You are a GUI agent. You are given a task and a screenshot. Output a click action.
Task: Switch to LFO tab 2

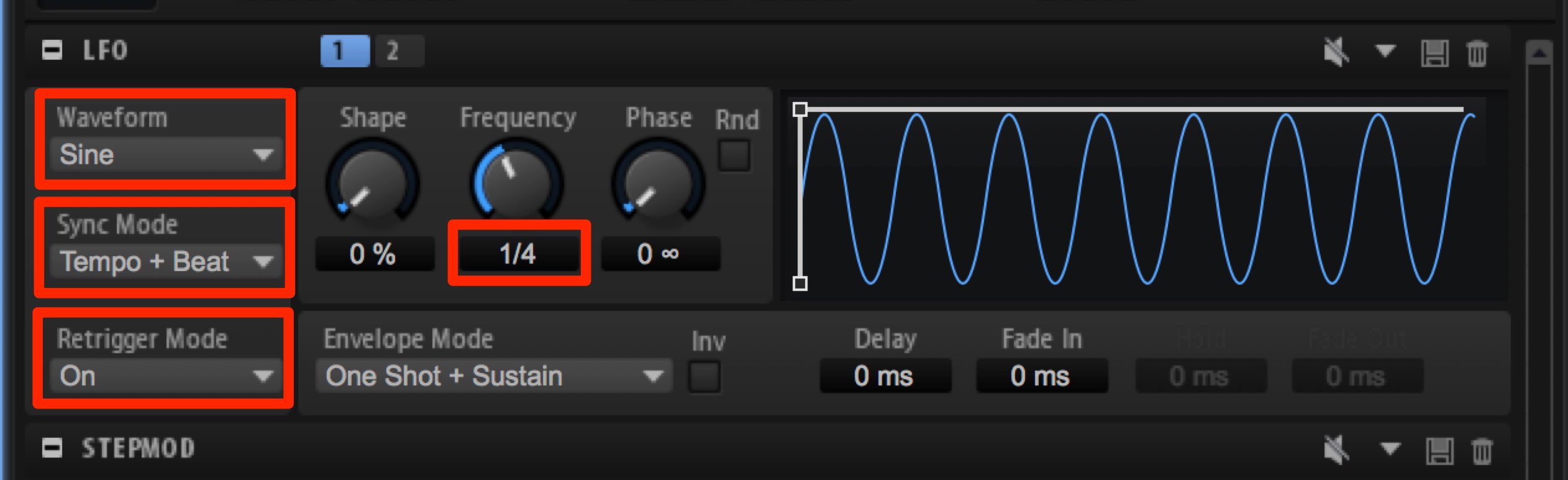399,50
